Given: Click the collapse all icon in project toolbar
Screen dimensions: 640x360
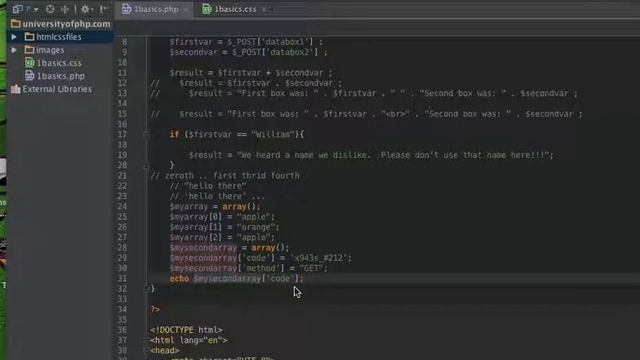Looking at the screenshot, I should click(x=65, y=9).
